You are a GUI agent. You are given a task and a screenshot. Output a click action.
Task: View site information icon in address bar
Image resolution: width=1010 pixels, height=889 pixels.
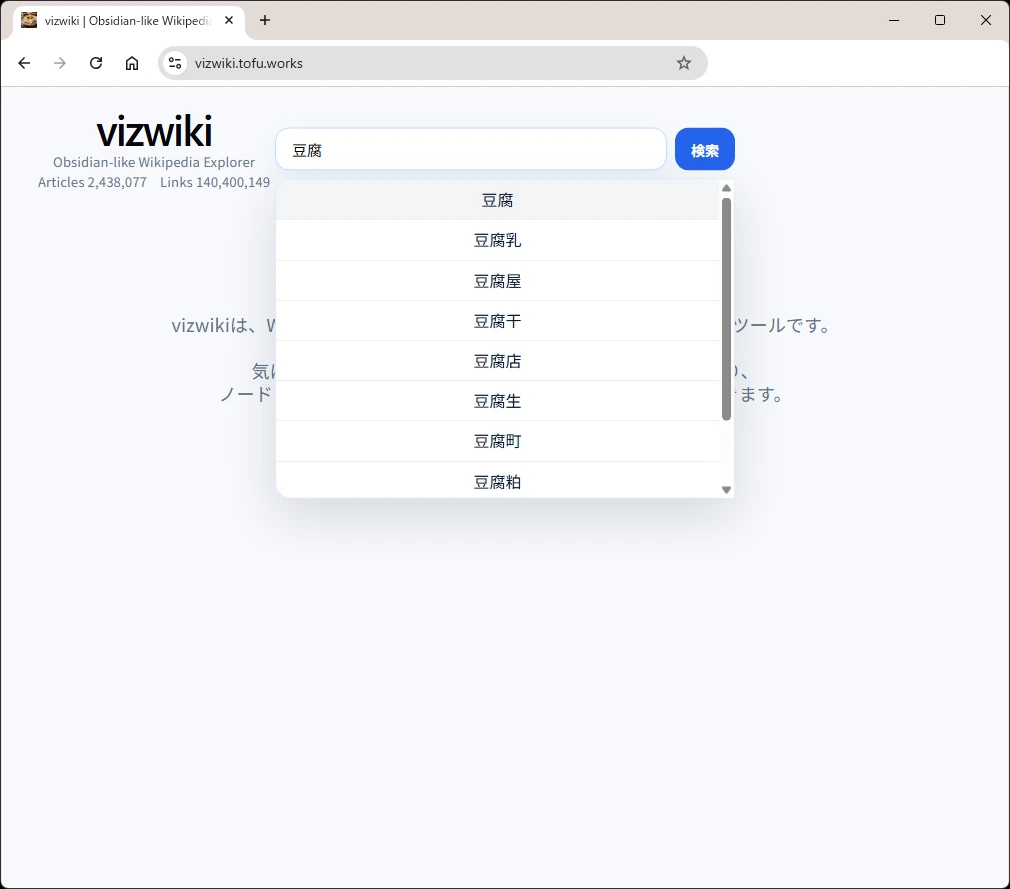(x=175, y=63)
